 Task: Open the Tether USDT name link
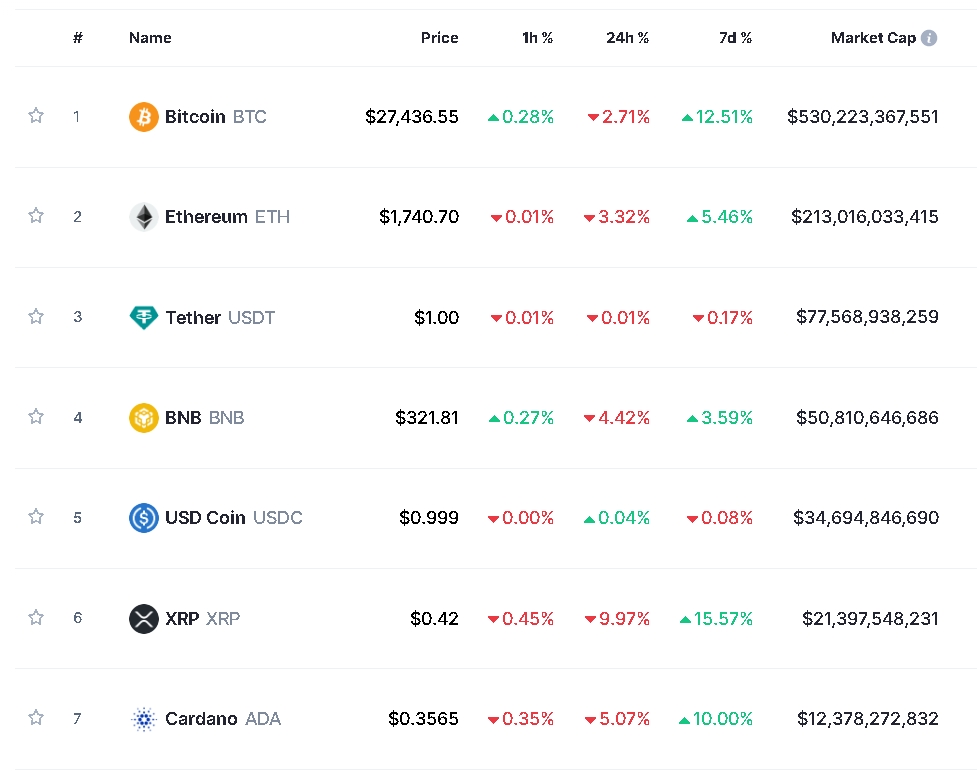tap(220, 317)
